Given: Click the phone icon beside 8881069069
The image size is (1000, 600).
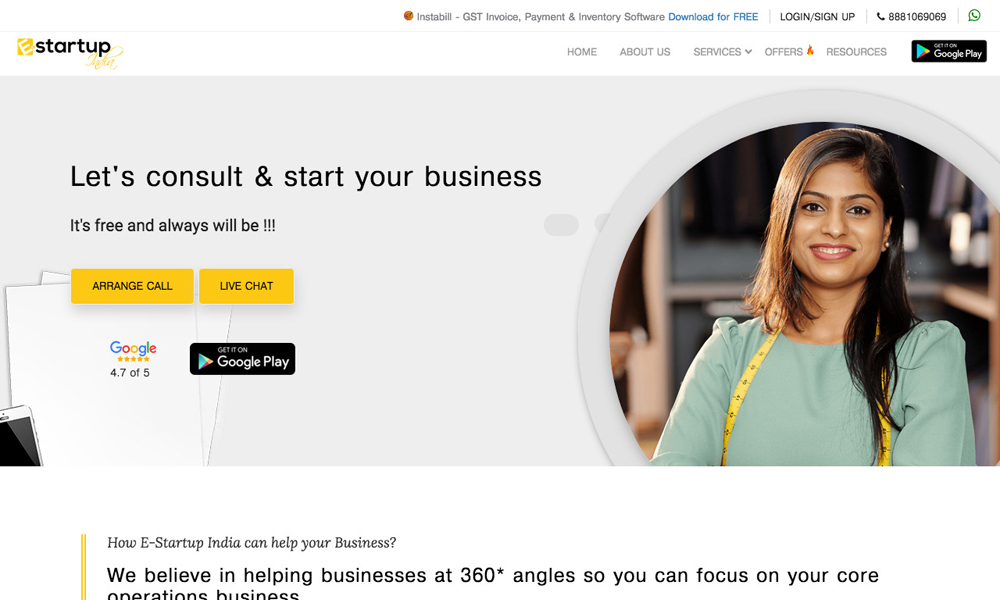Looking at the screenshot, I should click(x=881, y=17).
